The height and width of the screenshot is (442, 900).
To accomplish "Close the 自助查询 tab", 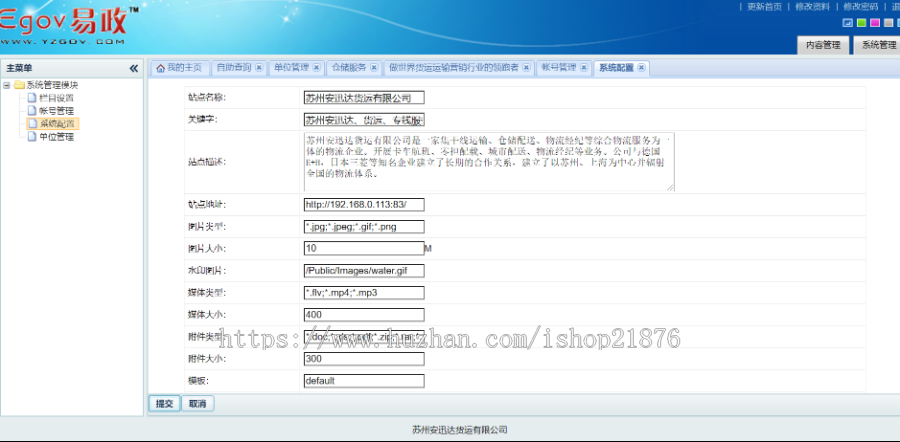I will click(259, 68).
